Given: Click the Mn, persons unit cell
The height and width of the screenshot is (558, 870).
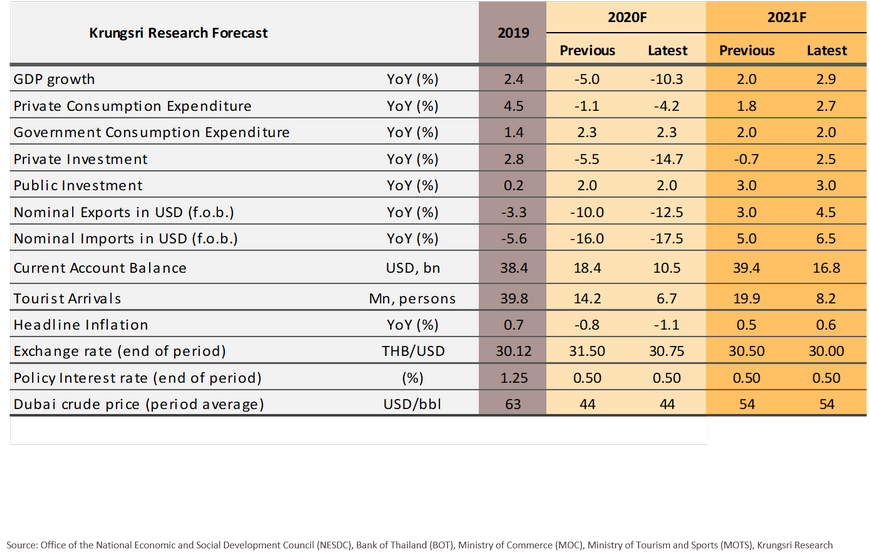Looking at the screenshot, I should (412, 298).
